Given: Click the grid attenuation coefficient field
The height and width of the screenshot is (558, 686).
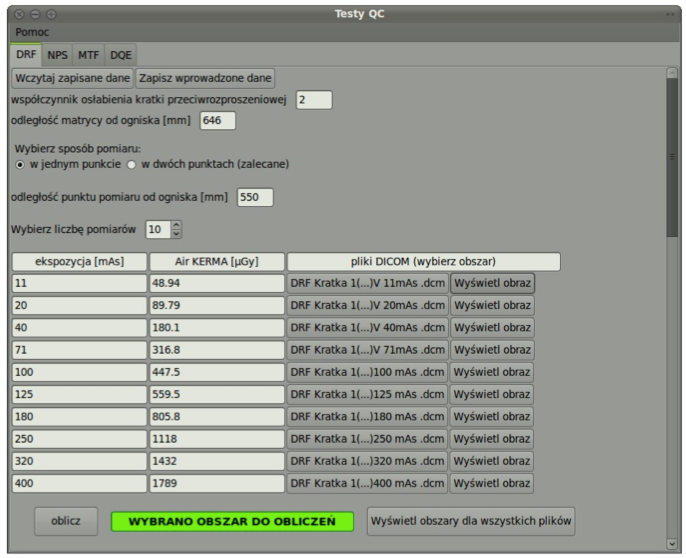Looking at the screenshot, I should [313, 100].
